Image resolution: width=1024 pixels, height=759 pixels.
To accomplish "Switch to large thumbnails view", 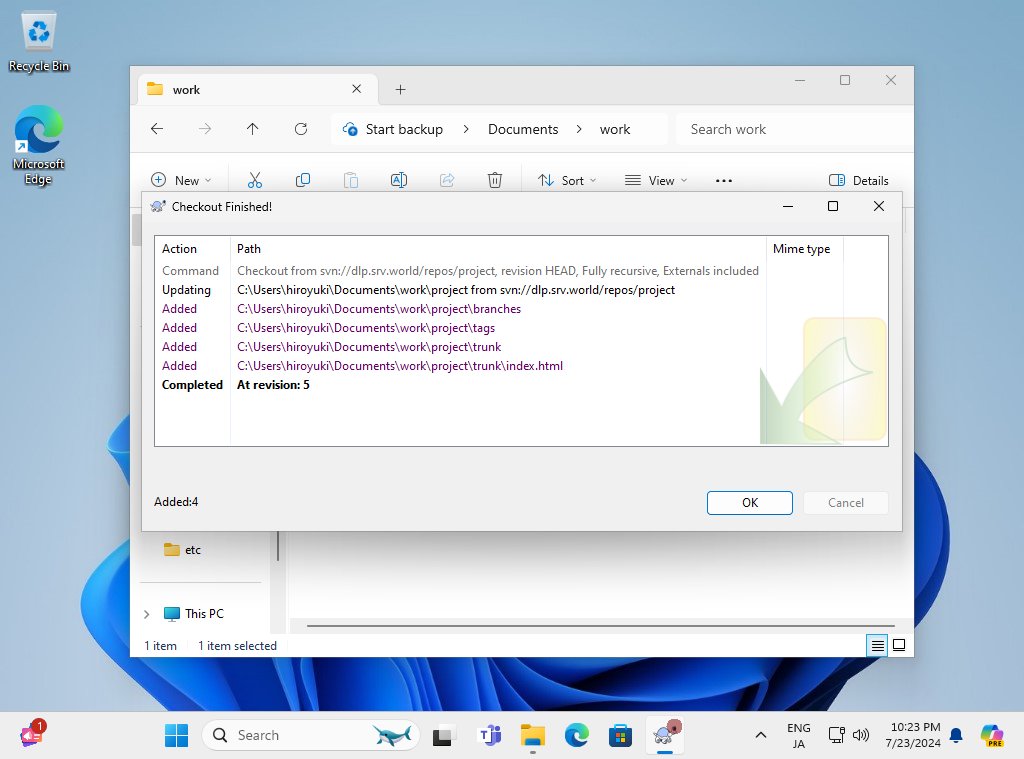I will click(x=899, y=645).
